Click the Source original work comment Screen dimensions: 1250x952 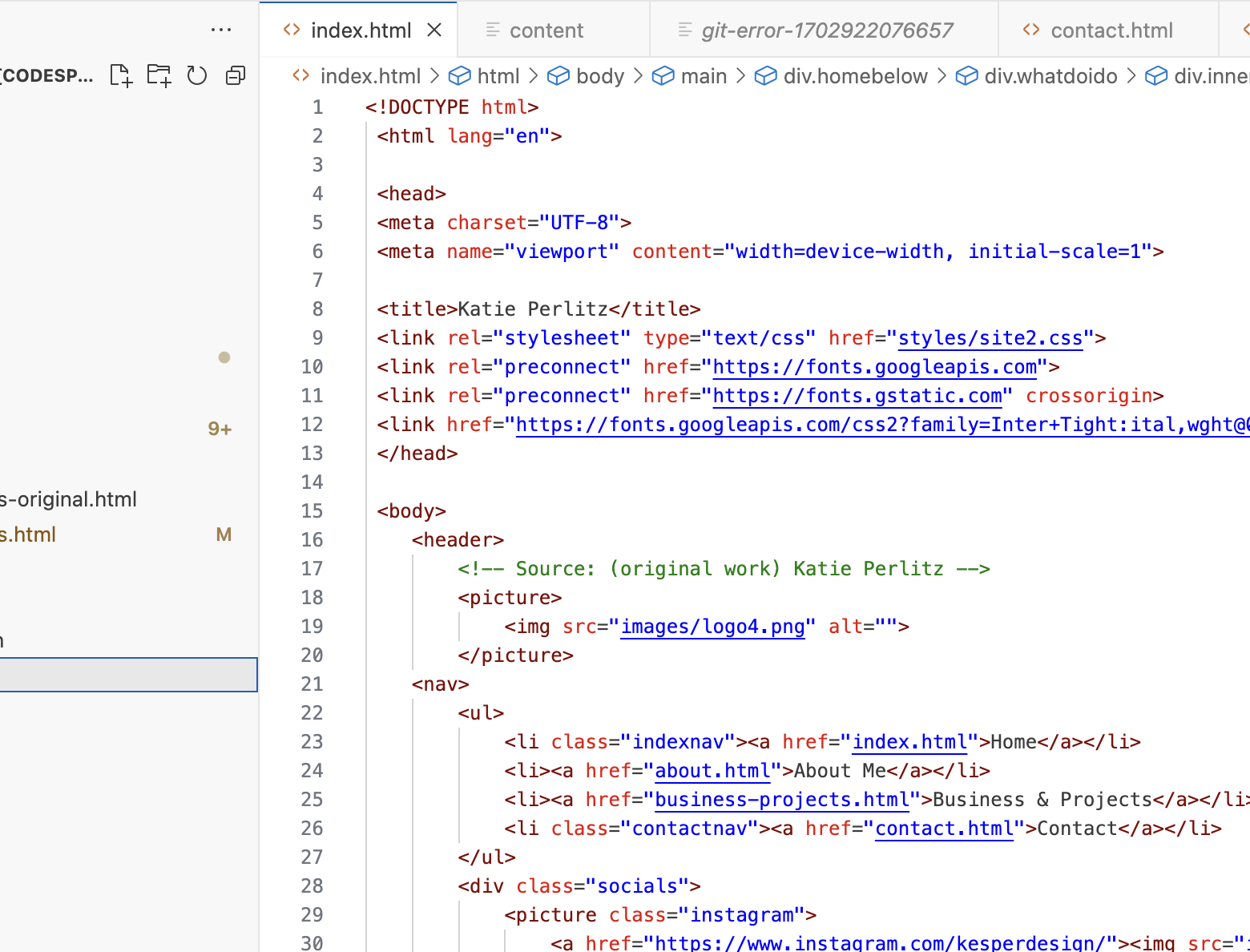(724, 569)
